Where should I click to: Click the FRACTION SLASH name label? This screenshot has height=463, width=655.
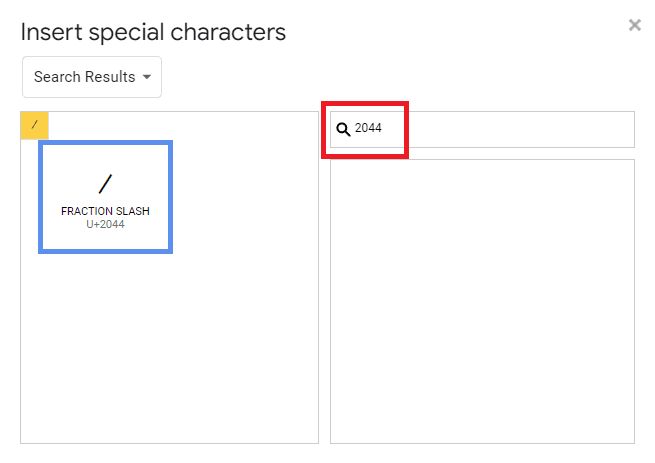[x=105, y=211]
